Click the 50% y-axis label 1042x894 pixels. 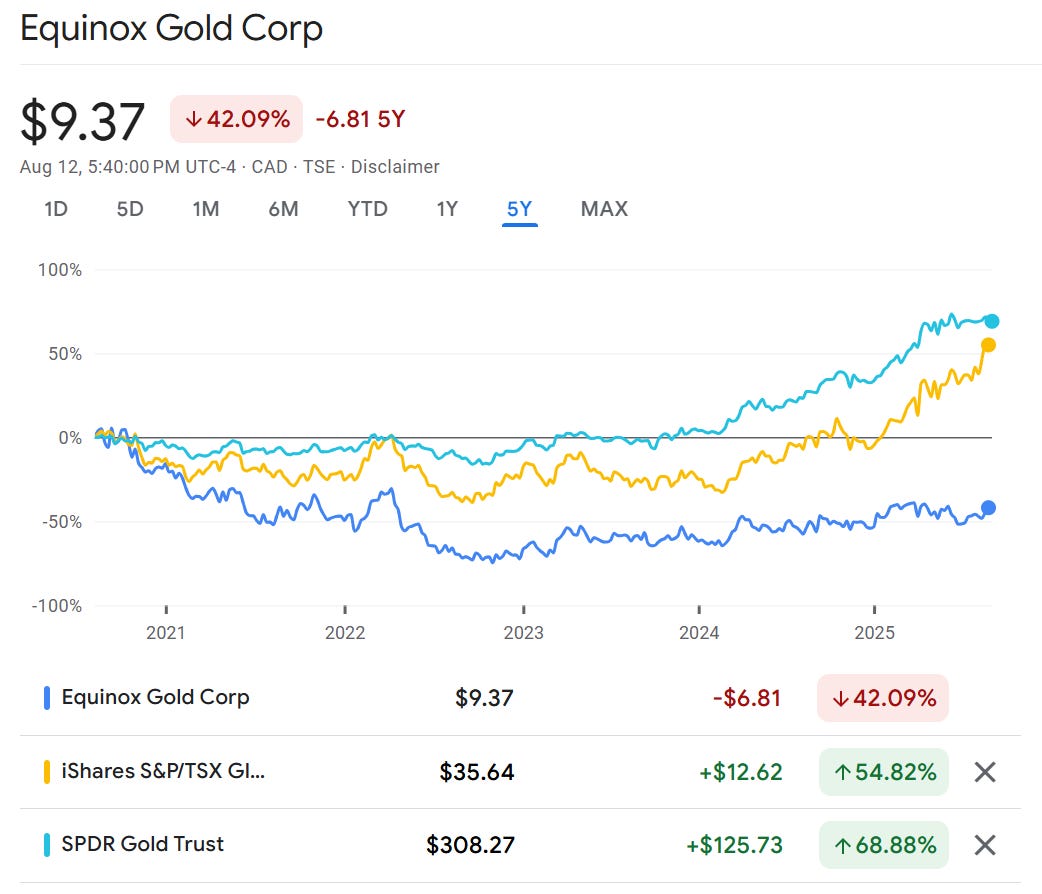tap(65, 354)
